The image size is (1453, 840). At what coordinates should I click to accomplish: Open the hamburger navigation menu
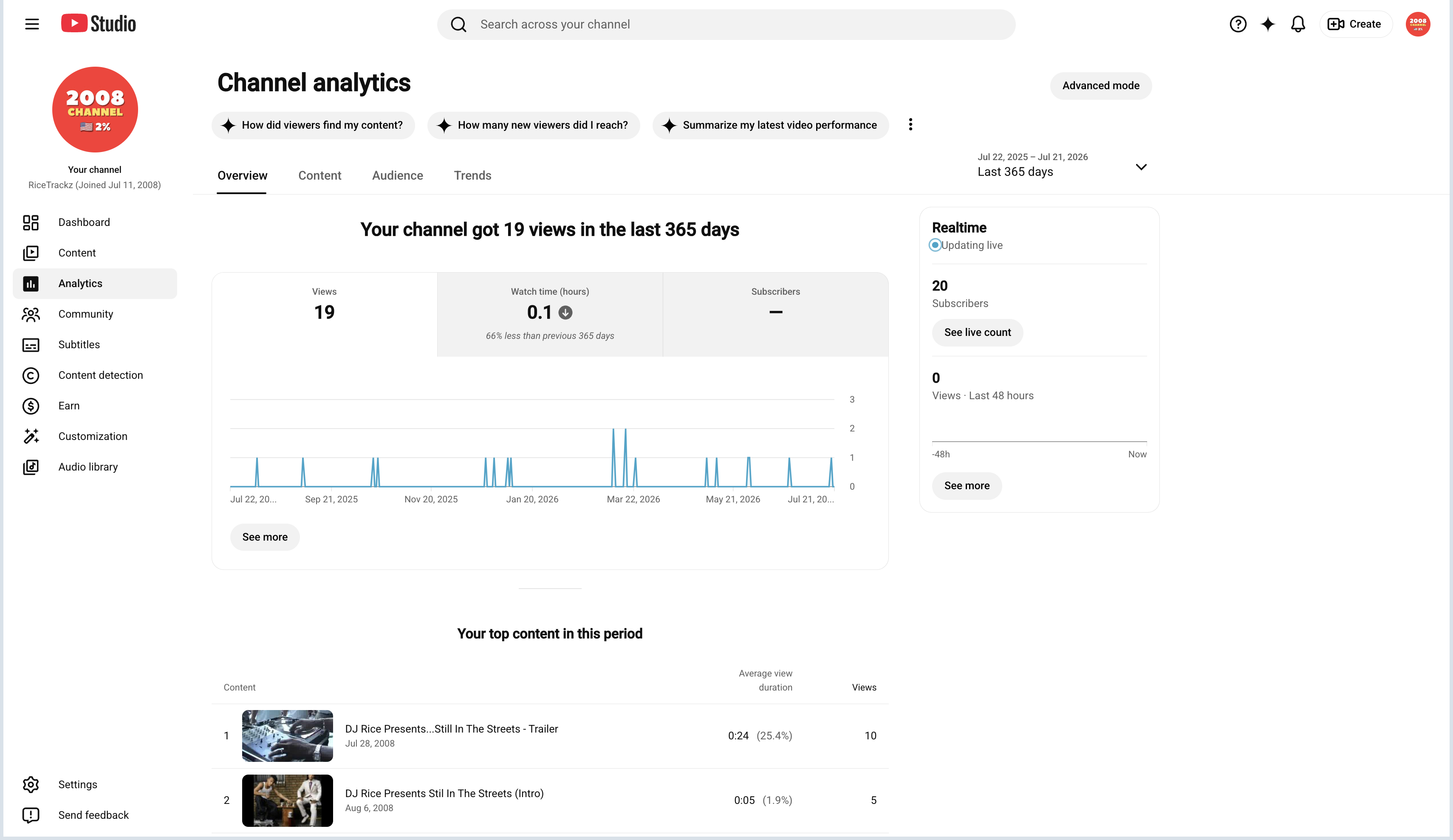tap(32, 24)
